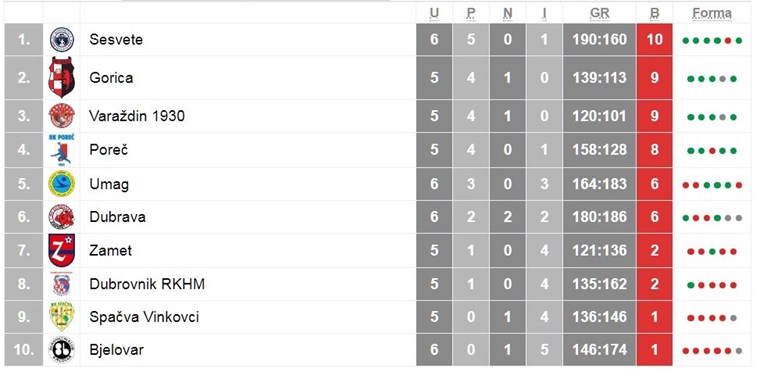Select the Poreč club logo

point(62,150)
